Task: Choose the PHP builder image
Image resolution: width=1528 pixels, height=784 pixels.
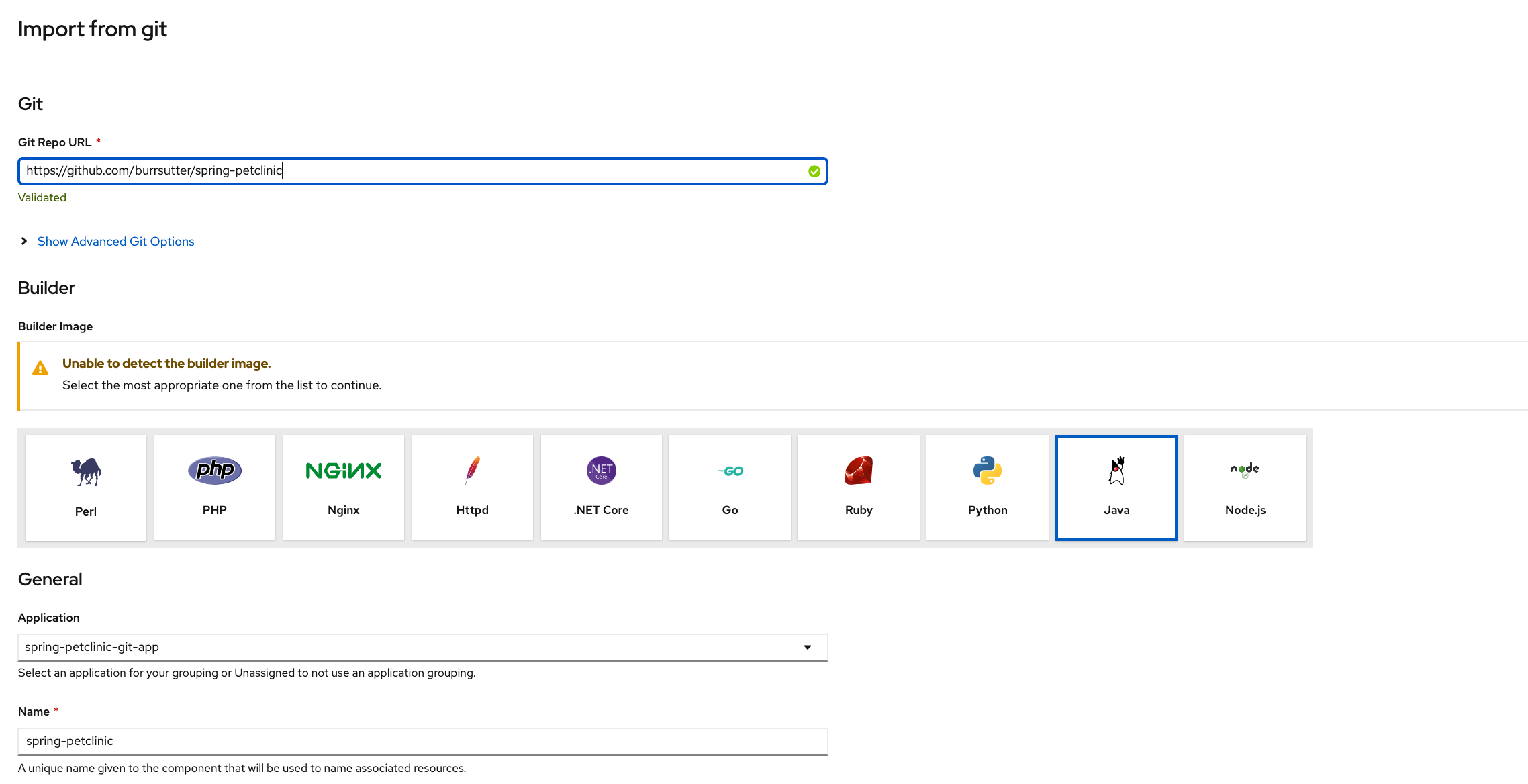Action: click(215, 487)
